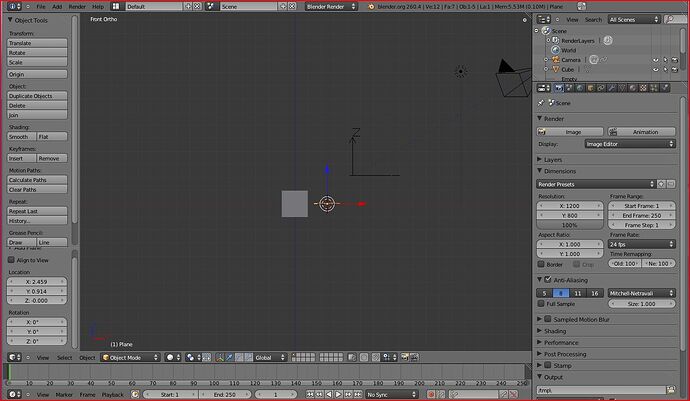Open the Object properties cube icon

590,88
